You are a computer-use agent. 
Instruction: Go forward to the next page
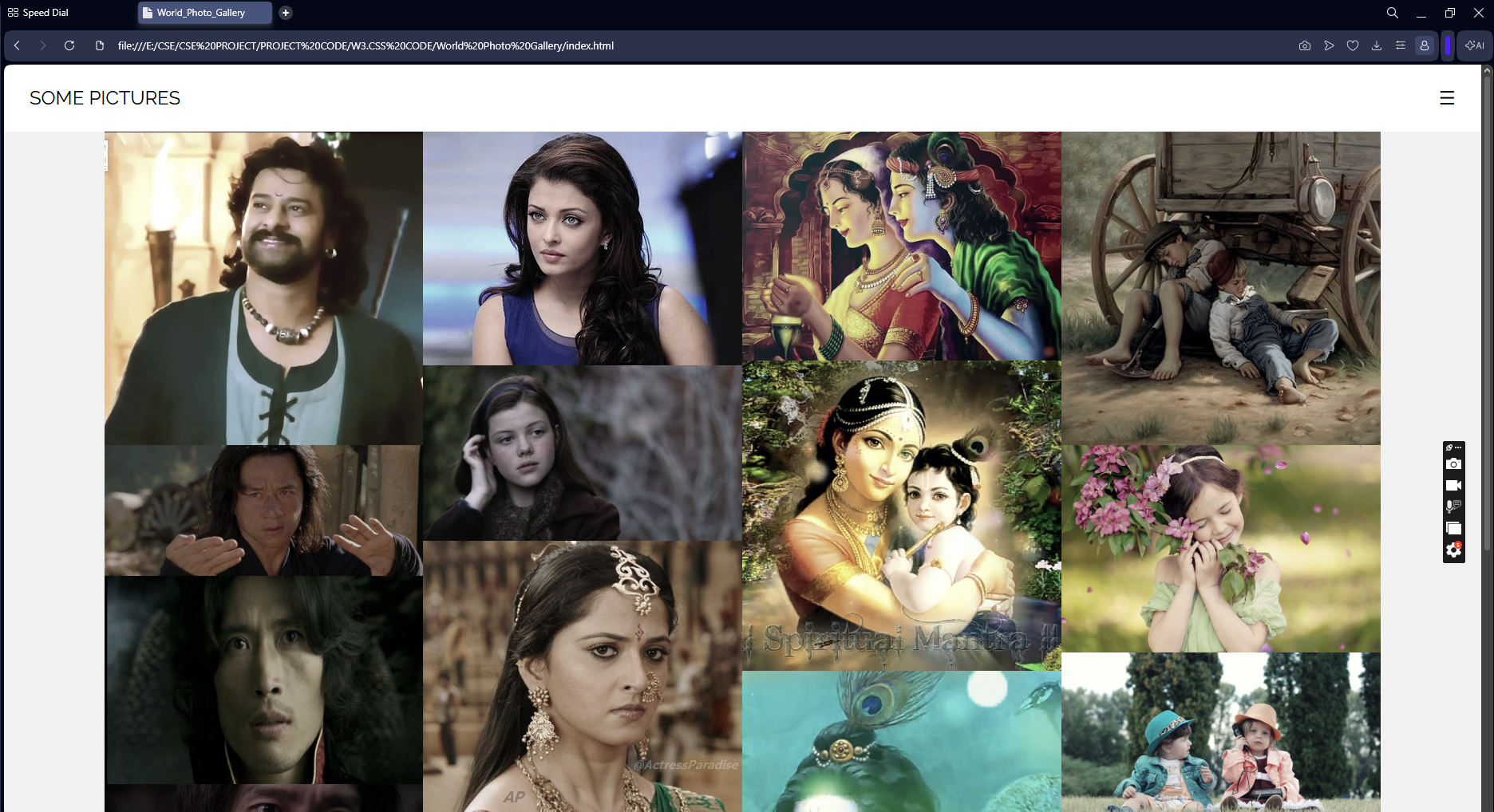43,45
